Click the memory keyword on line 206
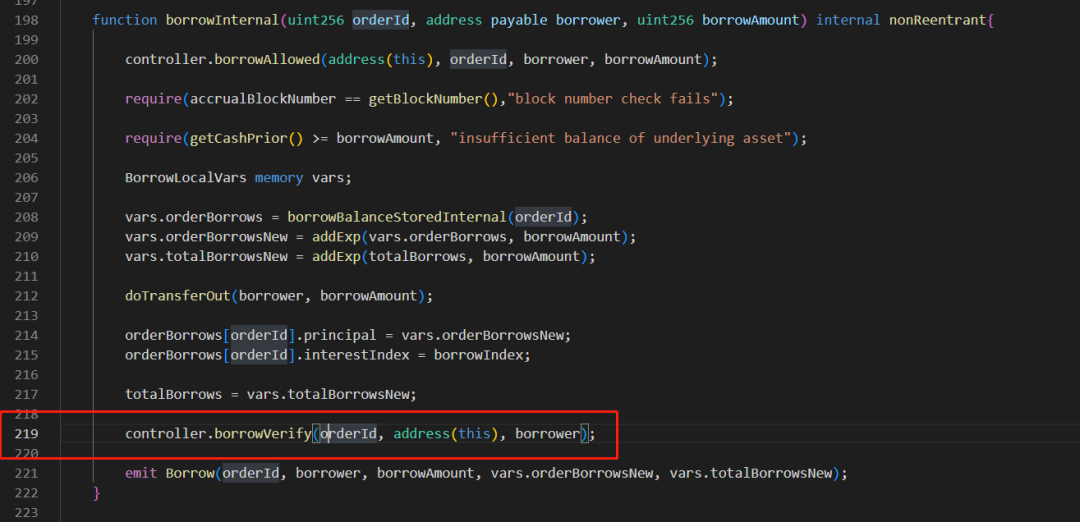This screenshot has width=1080, height=522. 279,178
